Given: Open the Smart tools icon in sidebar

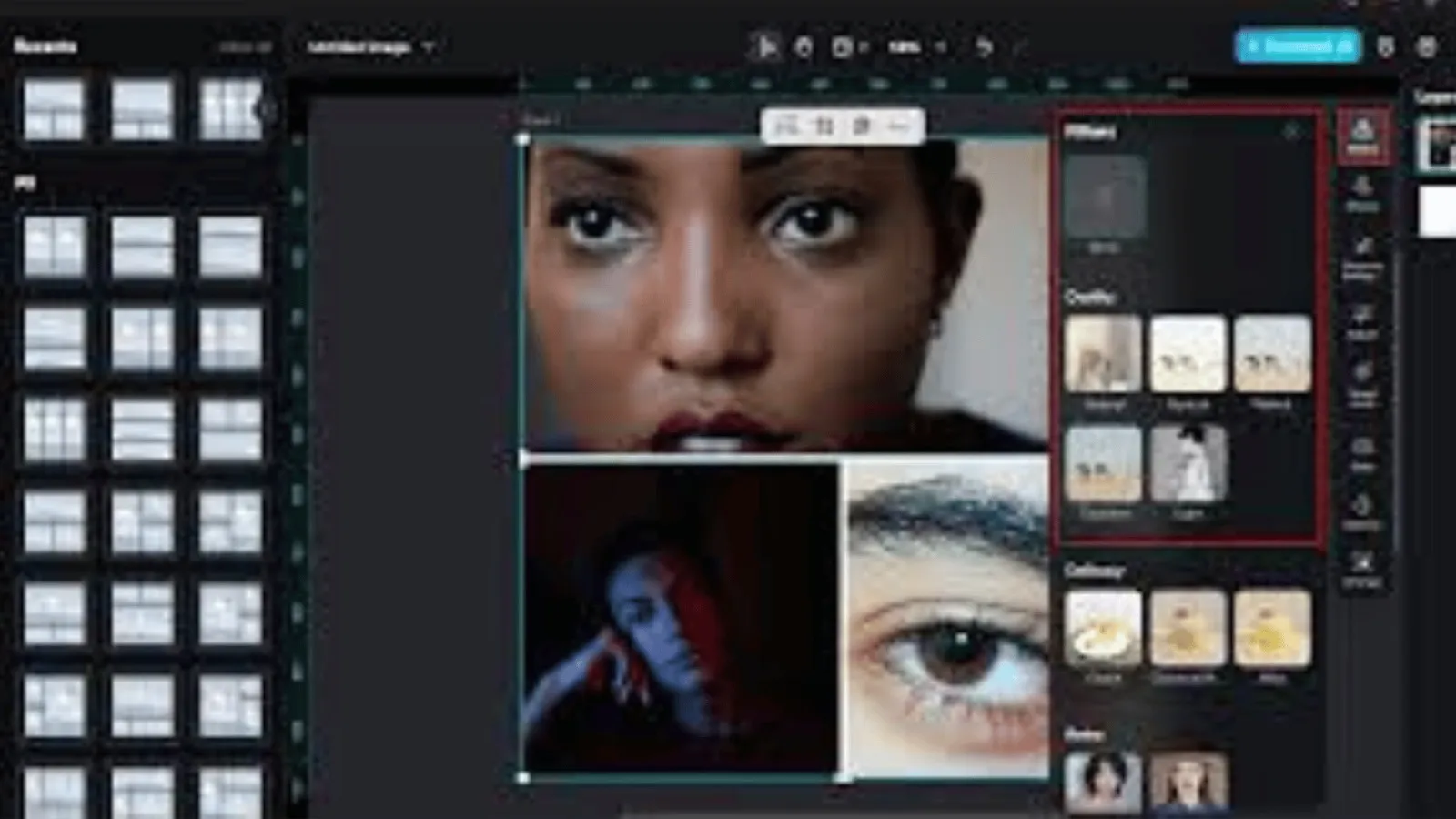Looking at the screenshot, I should (x=1362, y=384).
